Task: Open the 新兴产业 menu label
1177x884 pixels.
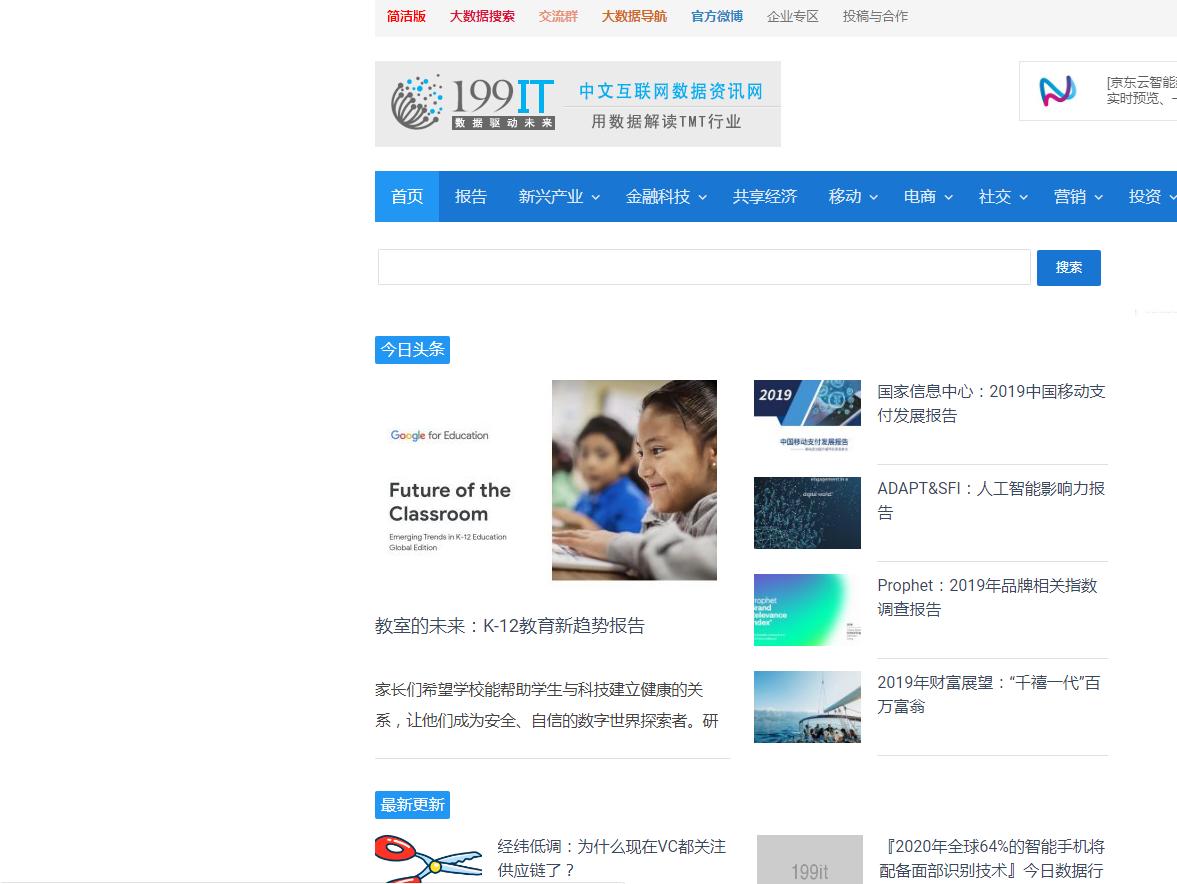Action: (550, 197)
